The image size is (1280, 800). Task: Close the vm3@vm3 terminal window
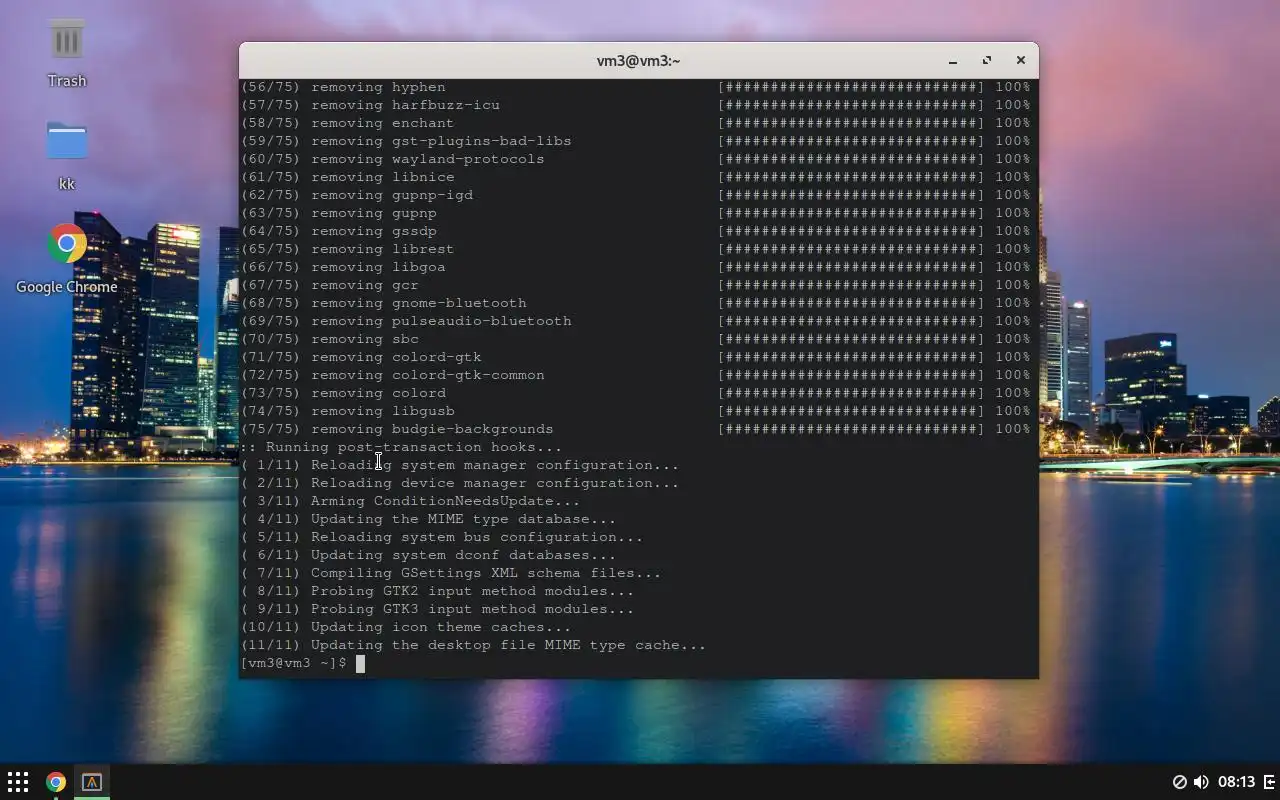(1021, 61)
